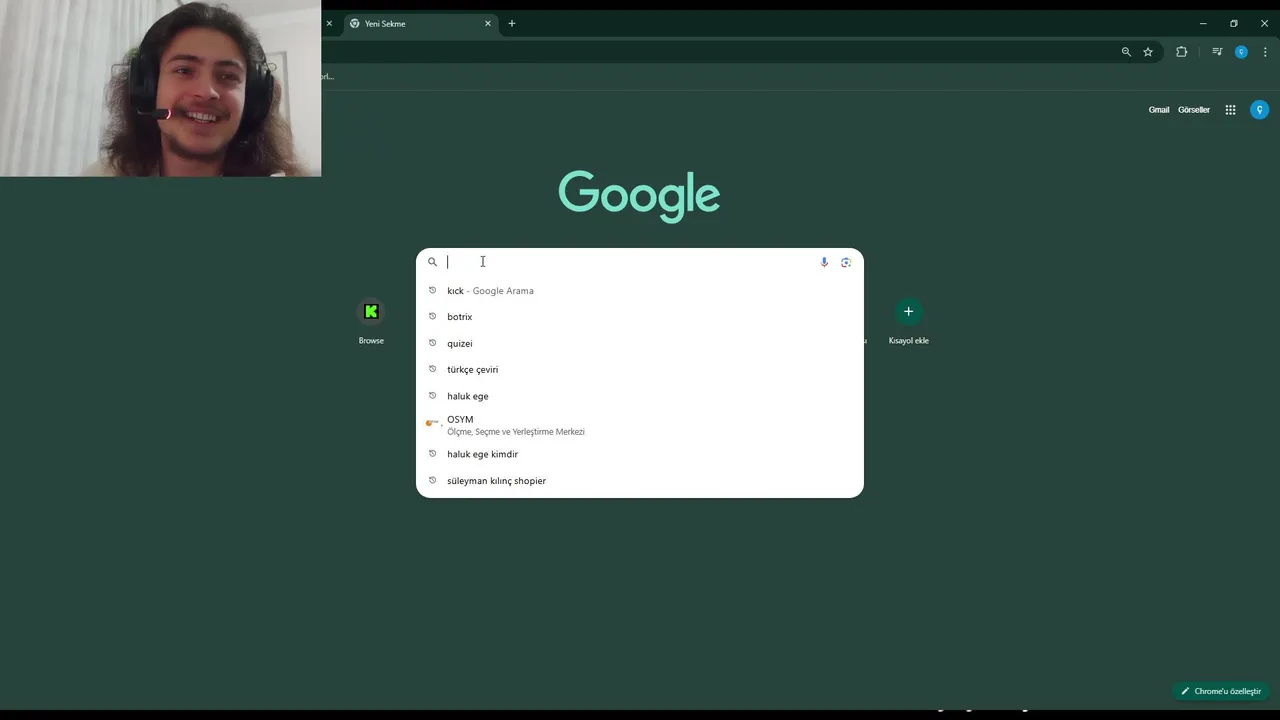Click the Google logo
Viewport: 1280px width, 720px height.
point(639,196)
